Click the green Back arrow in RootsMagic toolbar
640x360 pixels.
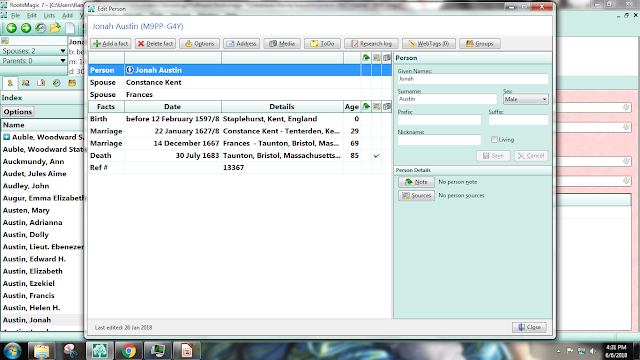11,28
